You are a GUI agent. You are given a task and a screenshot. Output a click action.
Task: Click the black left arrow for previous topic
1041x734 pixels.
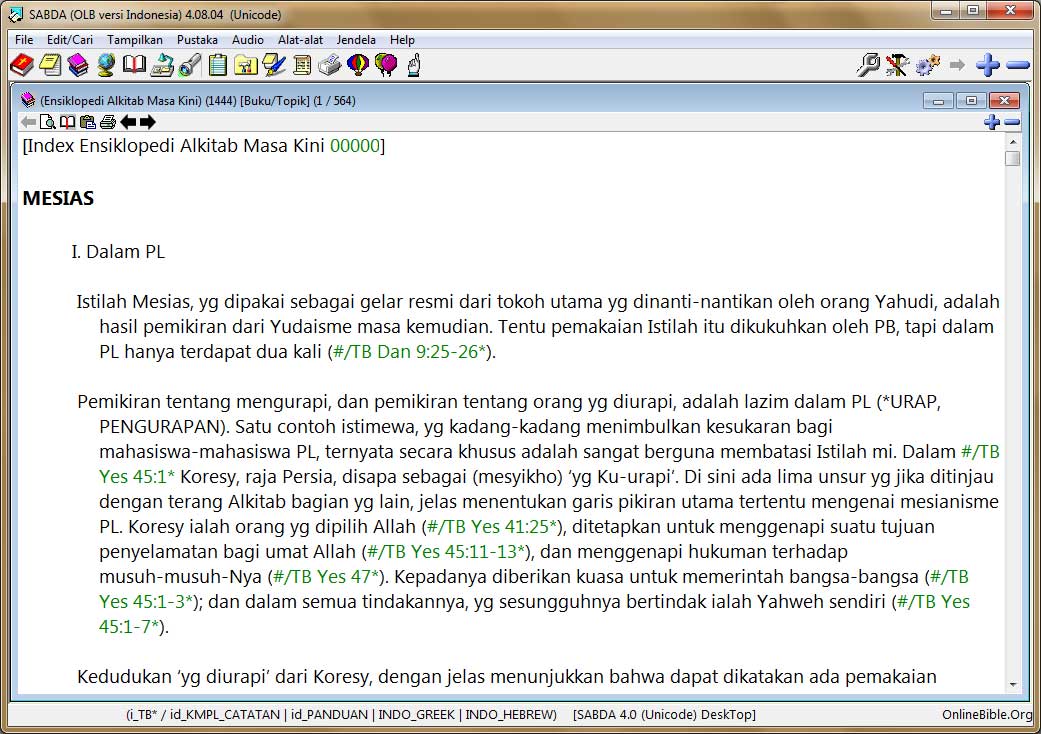(x=128, y=122)
